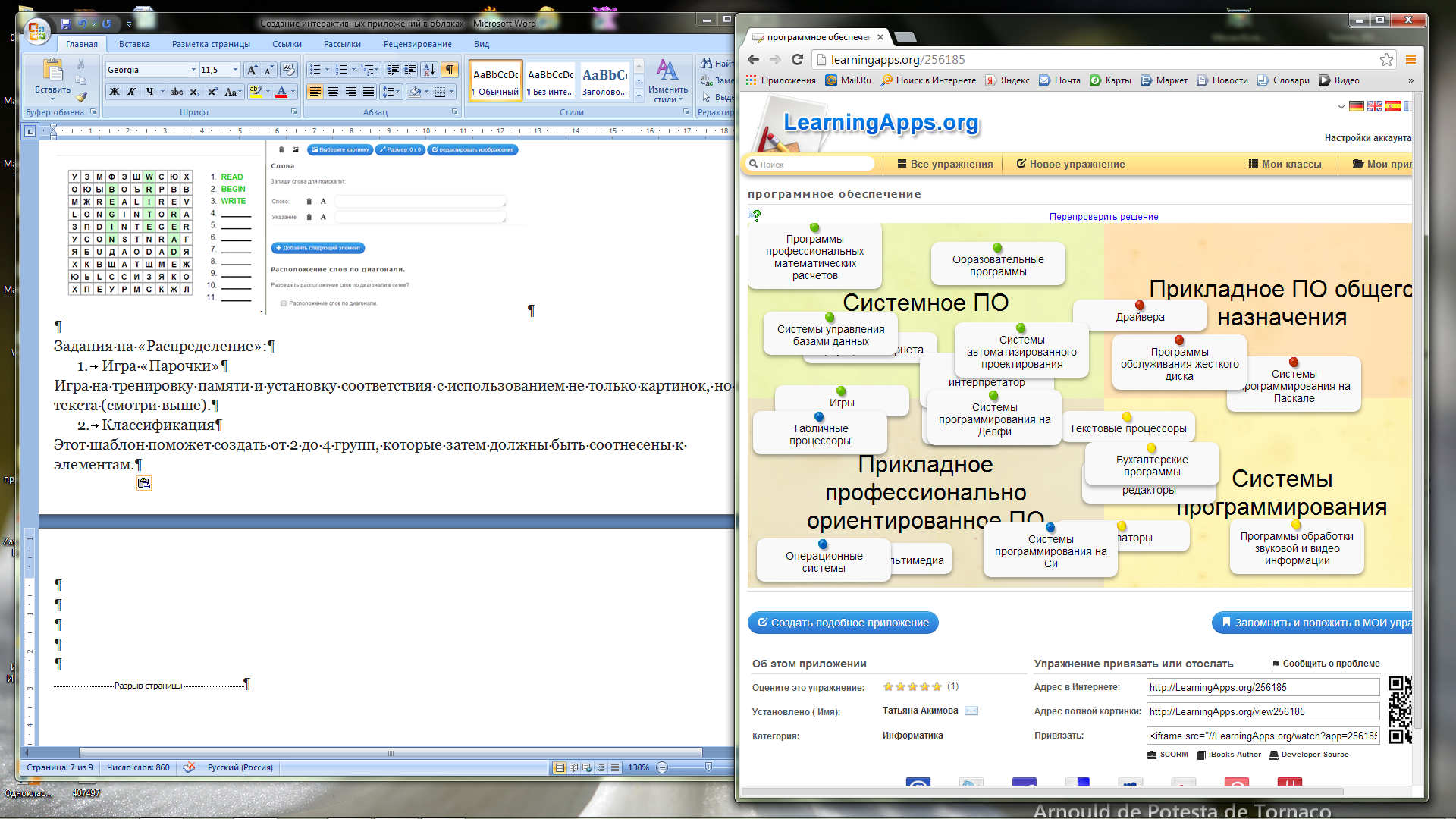Switch to Outline view

pos(601,767)
